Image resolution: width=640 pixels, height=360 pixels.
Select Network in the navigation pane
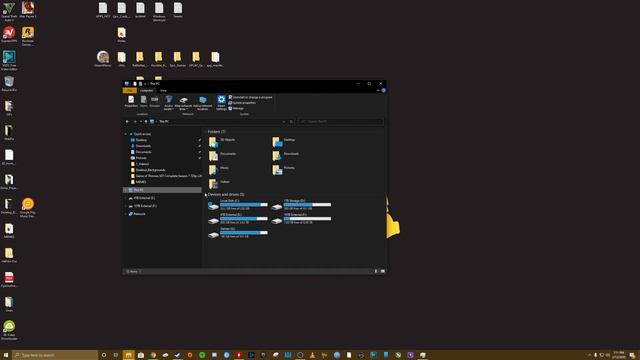139,214
